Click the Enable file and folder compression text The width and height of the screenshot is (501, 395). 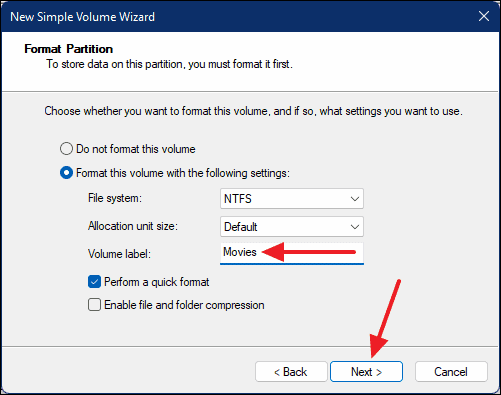point(184,305)
